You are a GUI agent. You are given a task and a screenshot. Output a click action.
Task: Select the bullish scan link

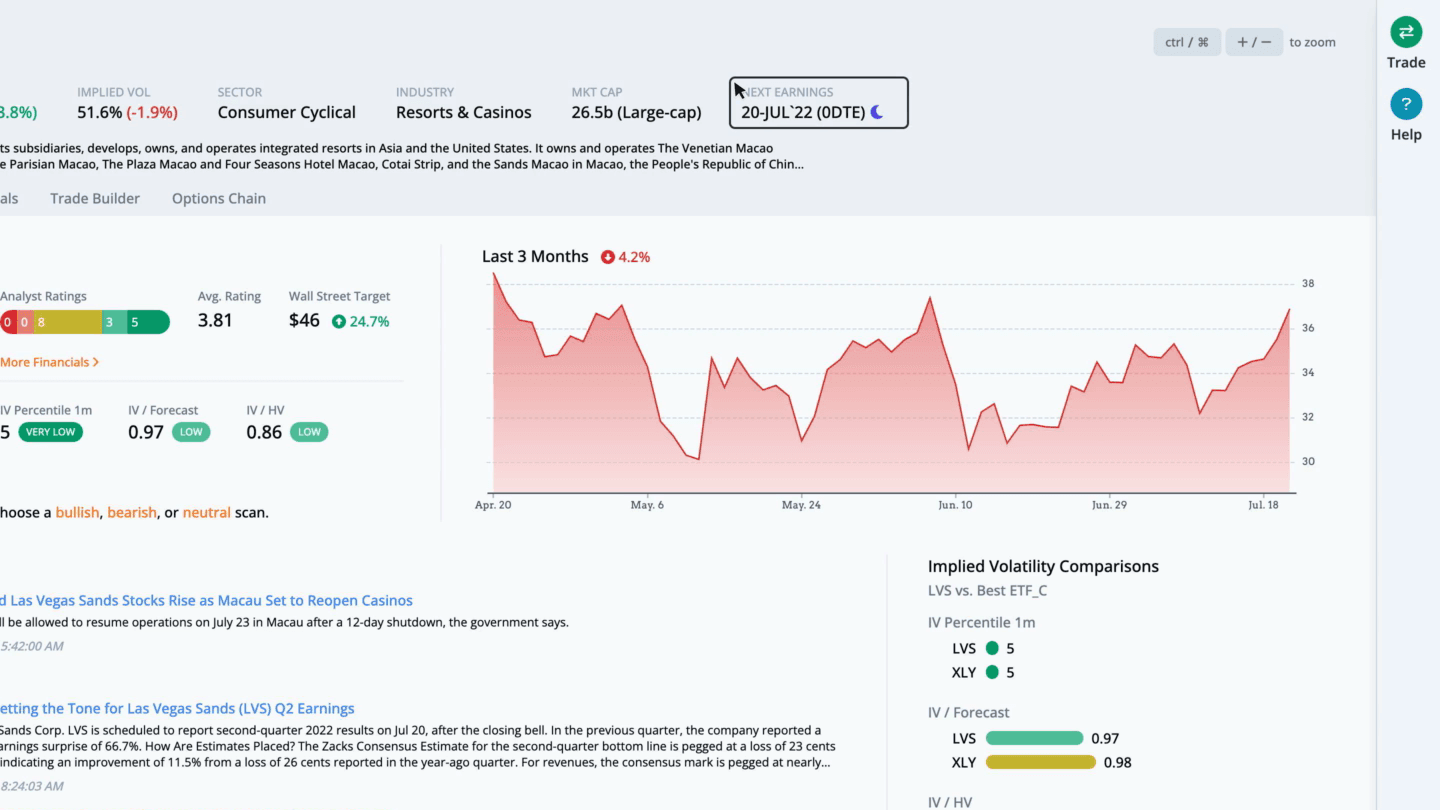(x=77, y=512)
